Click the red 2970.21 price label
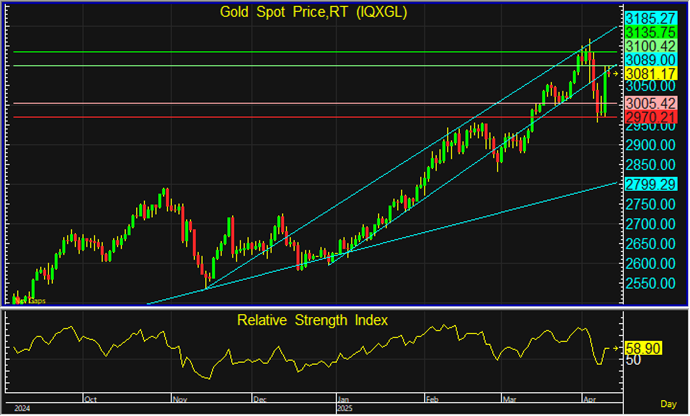Image resolution: width=690 pixels, height=416 pixels. click(650, 117)
